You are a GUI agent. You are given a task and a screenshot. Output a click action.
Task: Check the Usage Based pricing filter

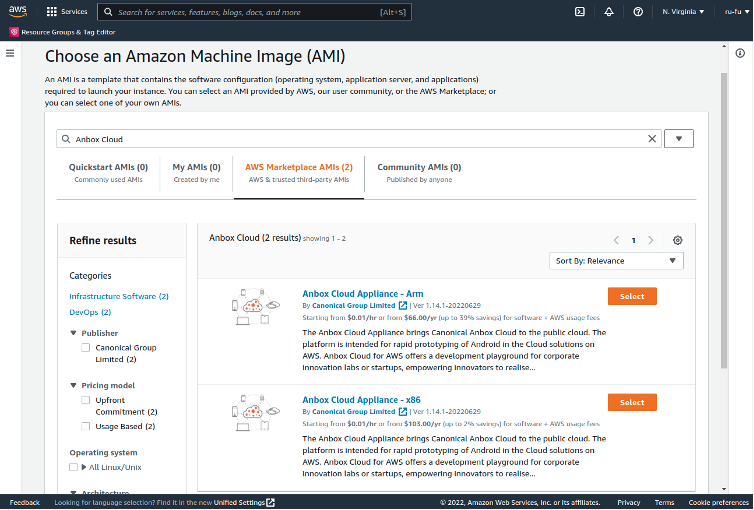[86, 426]
